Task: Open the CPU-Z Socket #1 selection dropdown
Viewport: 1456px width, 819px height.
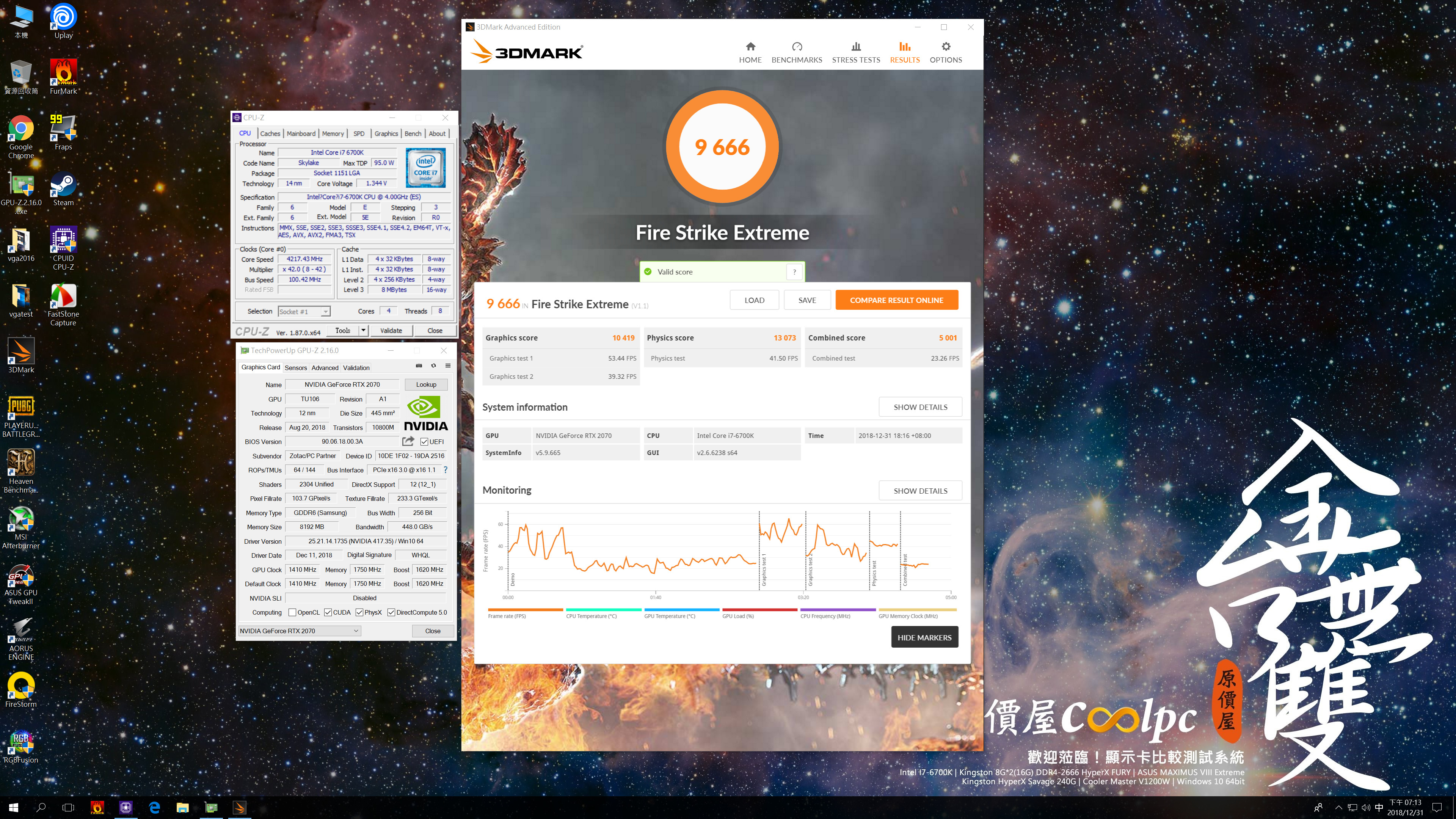Action: [x=304, y=311]
